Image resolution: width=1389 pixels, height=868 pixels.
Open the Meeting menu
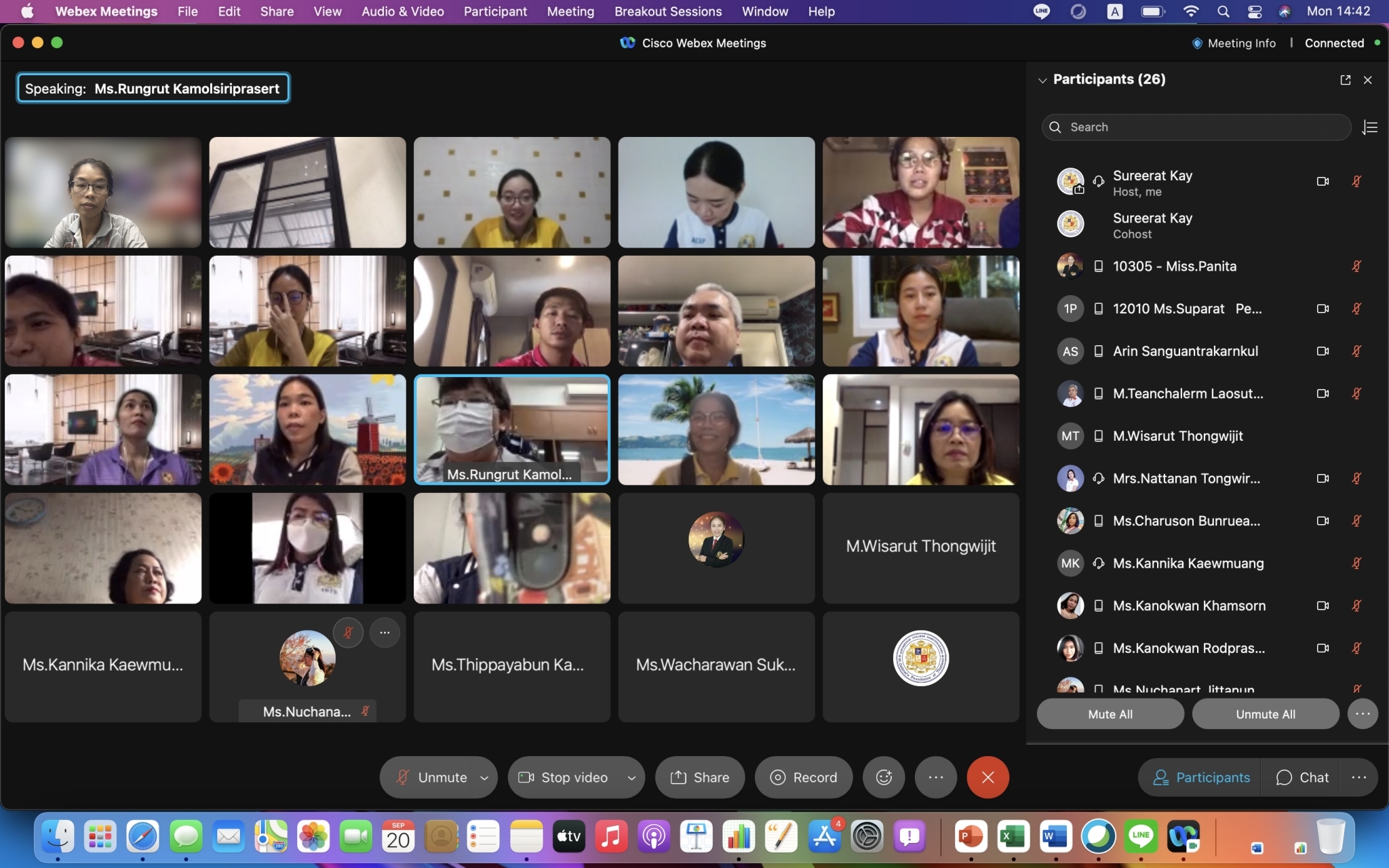coord(570,12)
